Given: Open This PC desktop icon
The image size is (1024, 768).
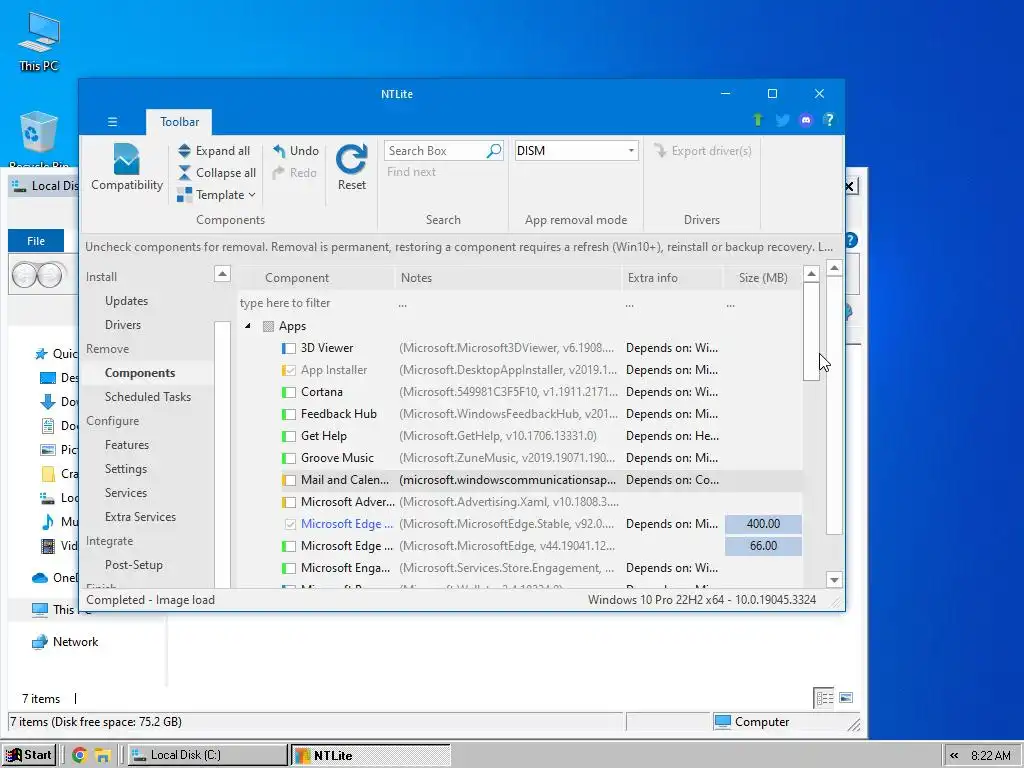Looking at the screenshot, I should click(39, 42).
